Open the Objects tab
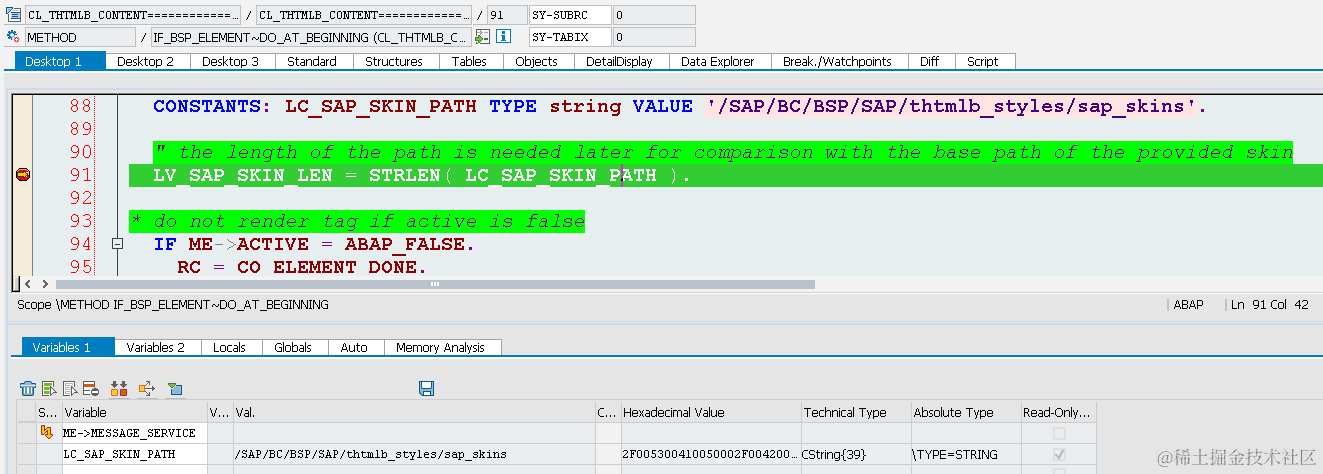This screenshot has height=474, width=1323. [x=537, y=61]
